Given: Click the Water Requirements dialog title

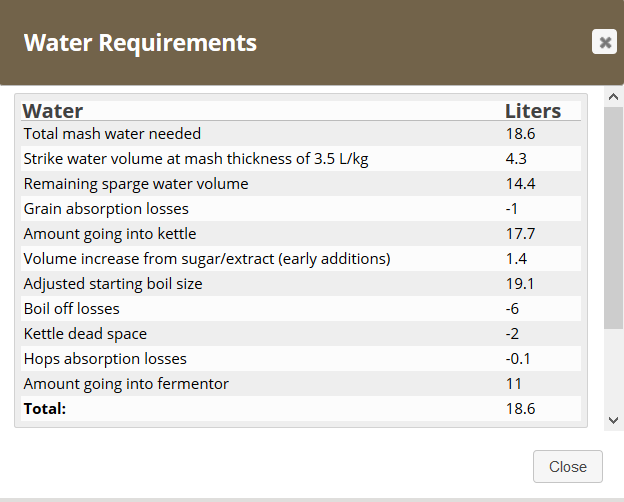Looking at the screenshot, I should click(x=140, y=43).
